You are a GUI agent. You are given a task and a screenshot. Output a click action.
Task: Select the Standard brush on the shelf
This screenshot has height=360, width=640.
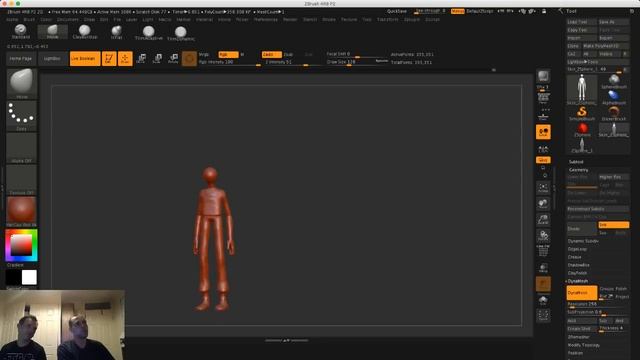tap(20, 31)
